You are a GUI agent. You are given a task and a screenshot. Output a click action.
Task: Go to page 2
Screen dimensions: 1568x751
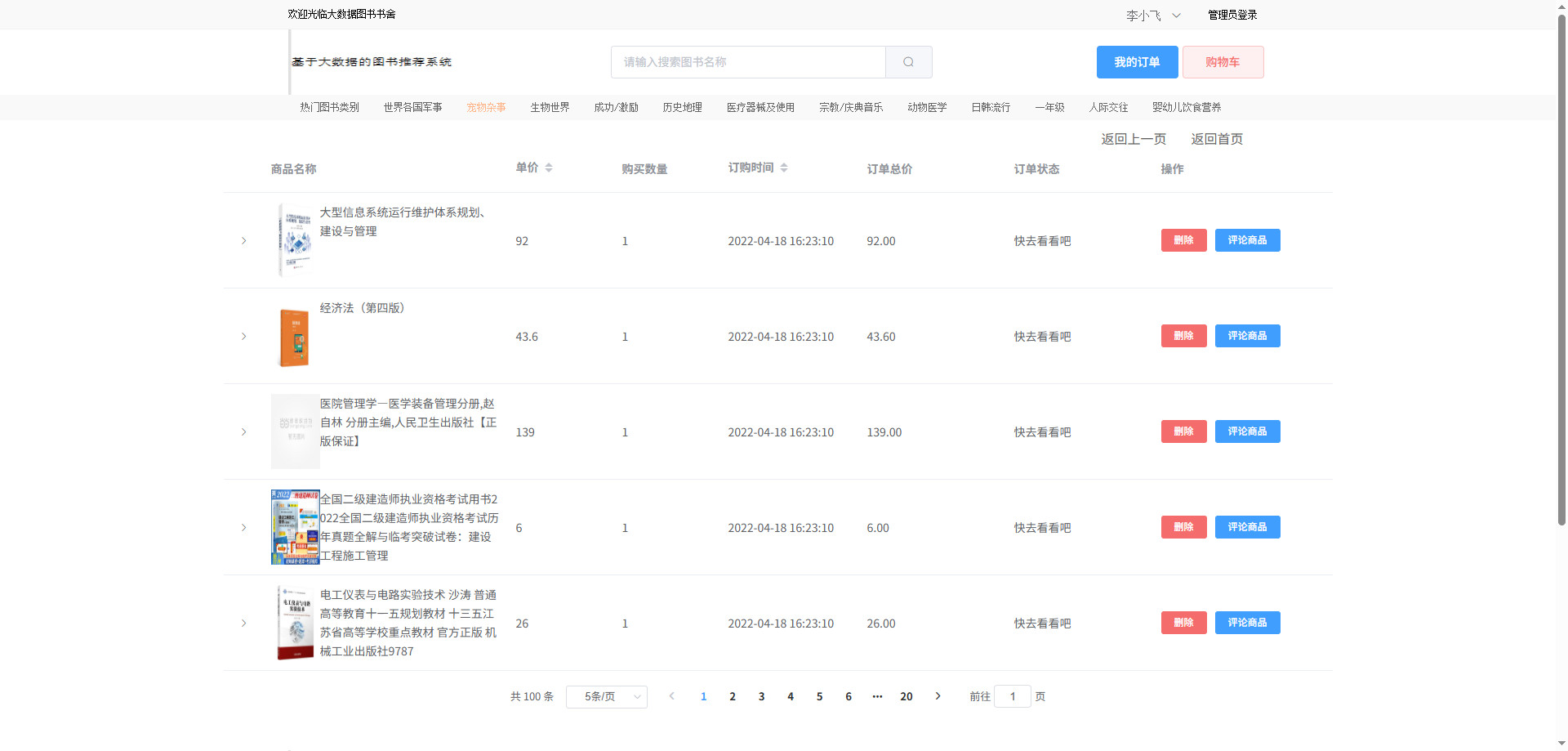pyautogui.click(x=733, y=696)
